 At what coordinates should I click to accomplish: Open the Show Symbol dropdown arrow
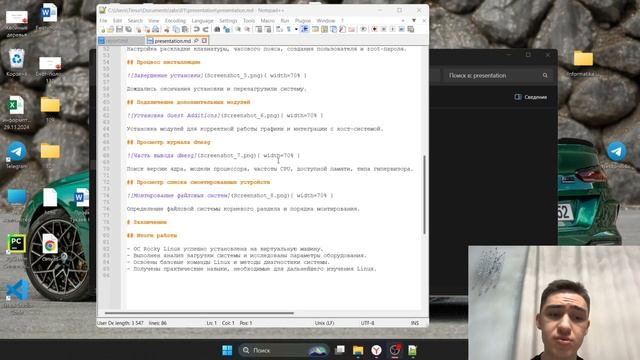(x=296, y=29)
